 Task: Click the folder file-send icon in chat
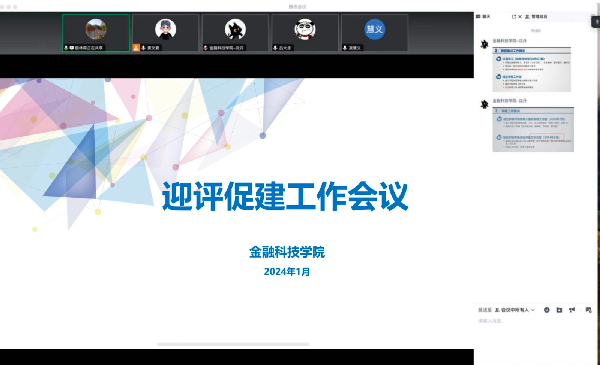(x=559, y=310)
